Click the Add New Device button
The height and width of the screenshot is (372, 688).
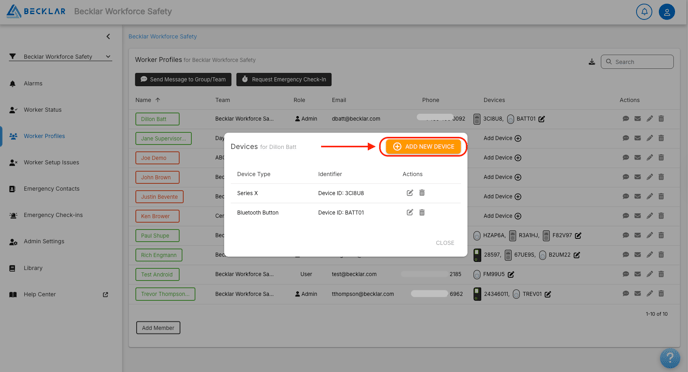tap(423, 147)
